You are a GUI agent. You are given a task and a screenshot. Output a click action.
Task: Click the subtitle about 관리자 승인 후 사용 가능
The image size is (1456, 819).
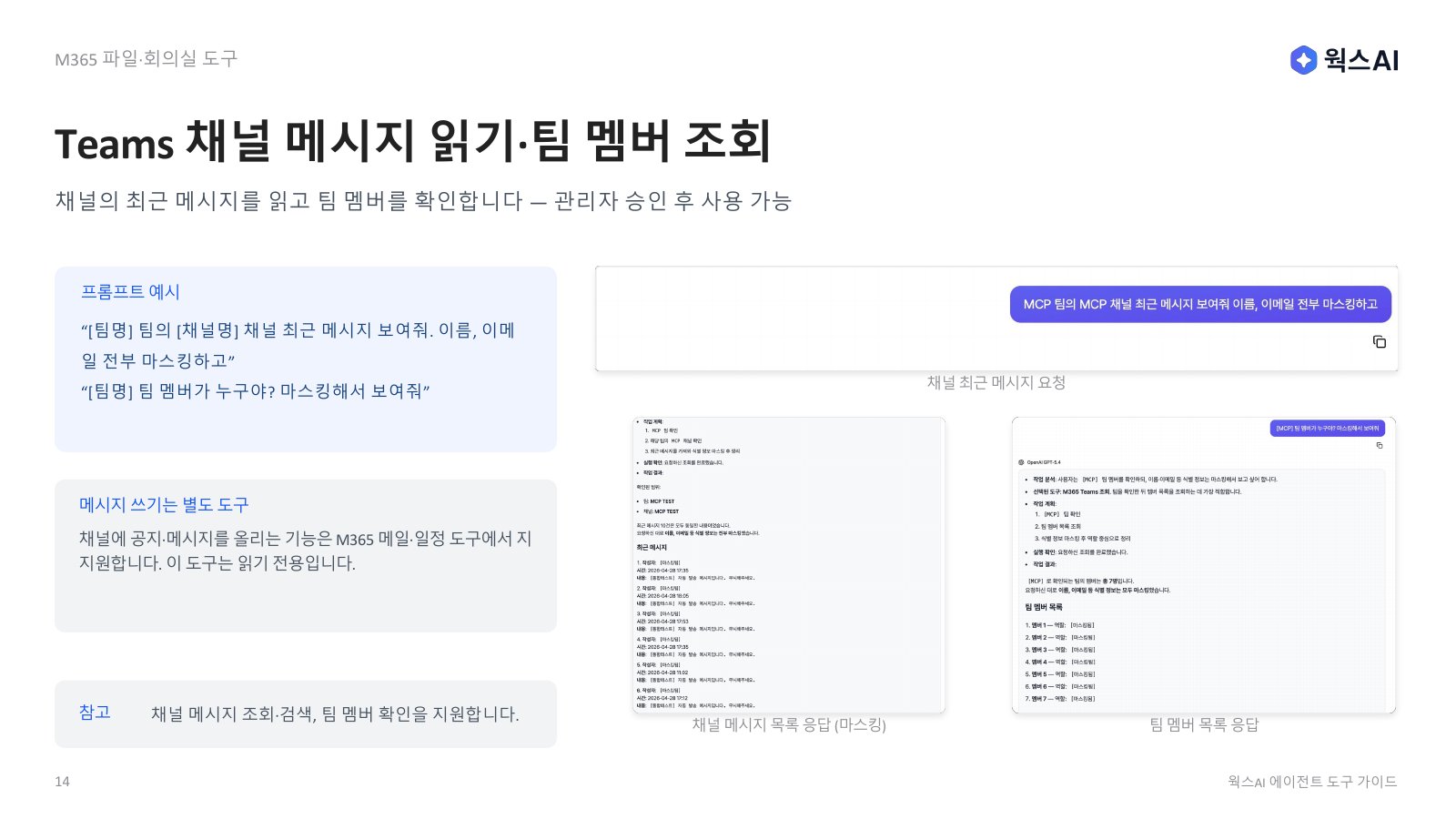pos(423,201)
